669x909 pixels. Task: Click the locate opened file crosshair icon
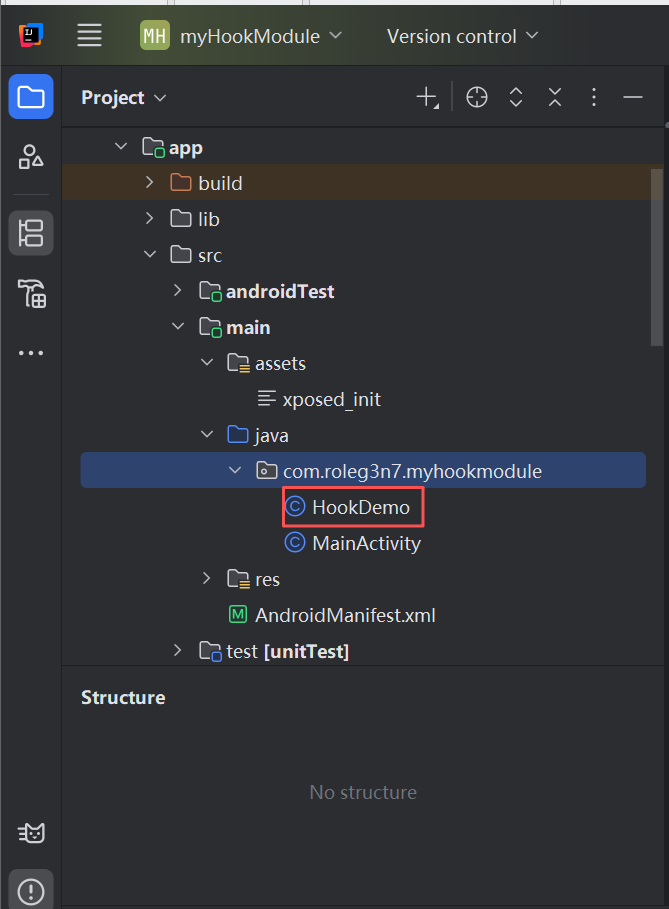(477, 97)
